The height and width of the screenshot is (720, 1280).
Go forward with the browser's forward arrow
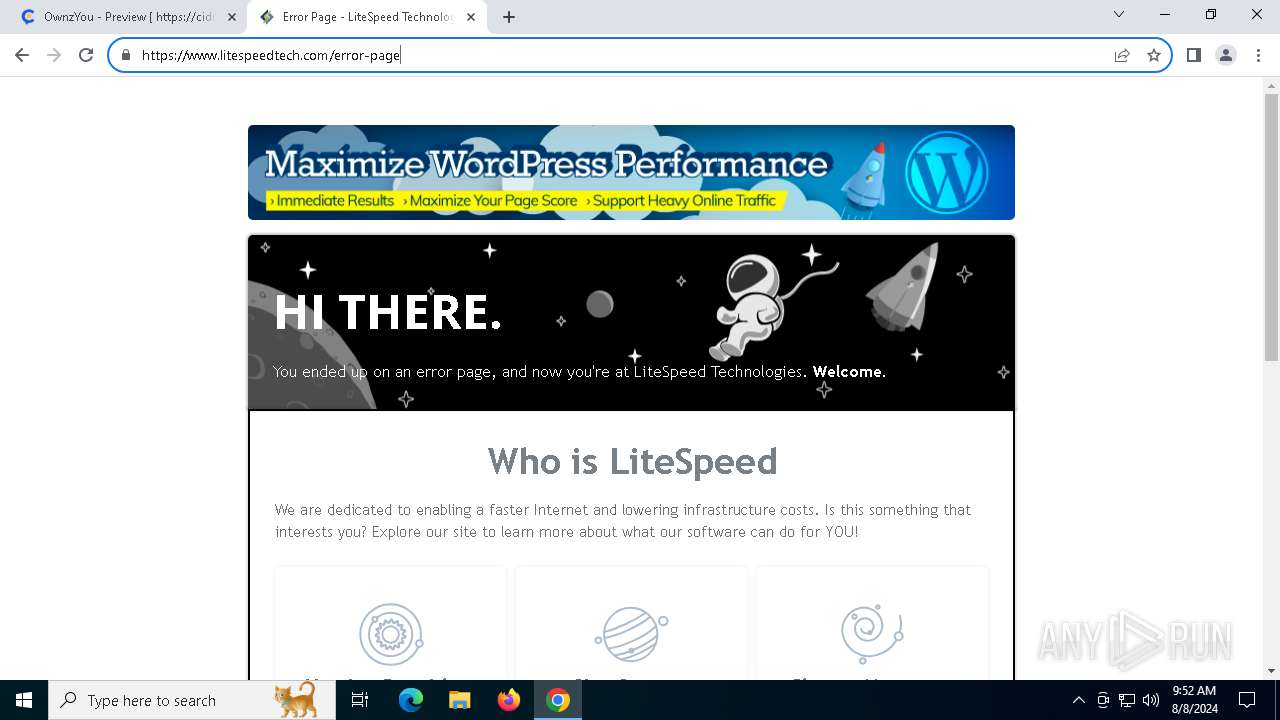coord(54,55)
